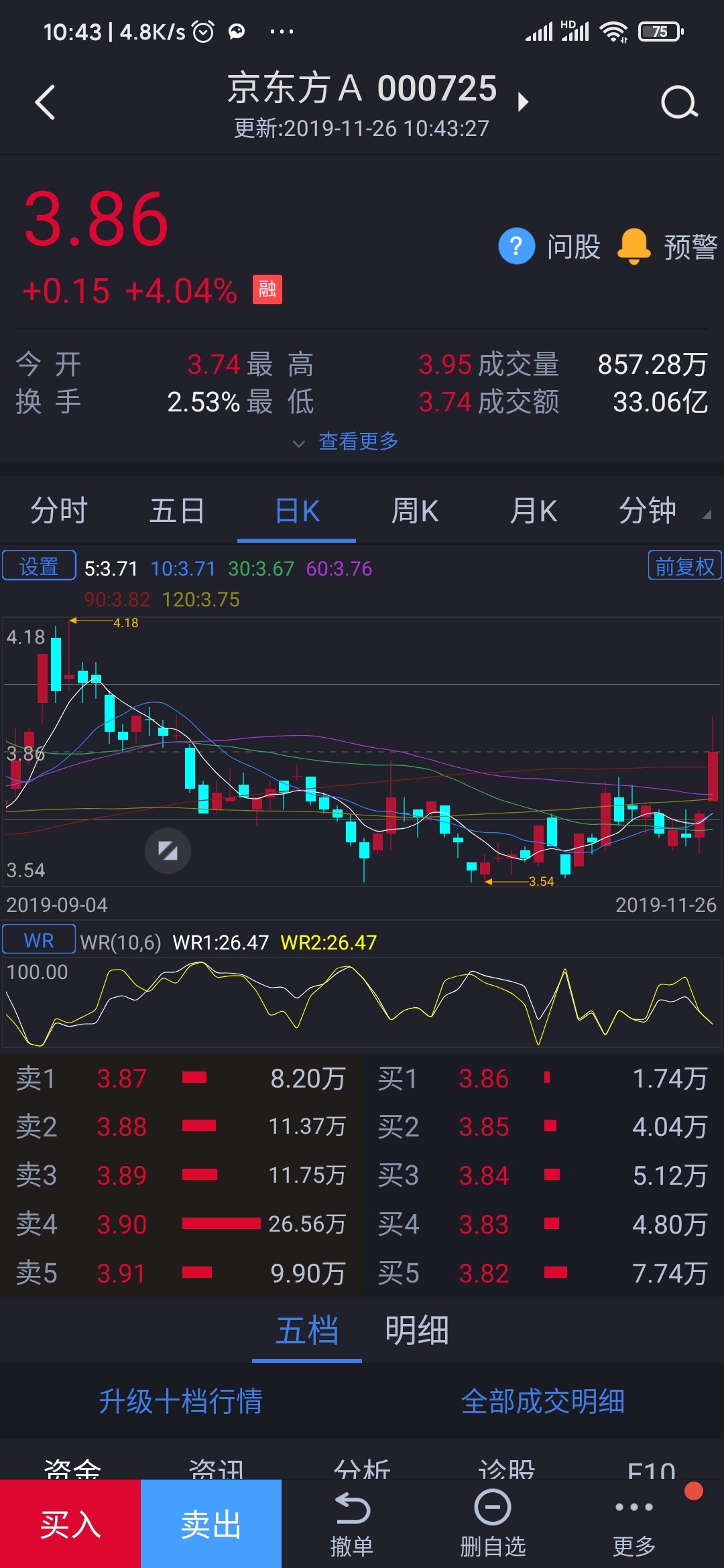Switch to the 明细 trades tab
This screenshot has width=724, height=1568.
417,1331
